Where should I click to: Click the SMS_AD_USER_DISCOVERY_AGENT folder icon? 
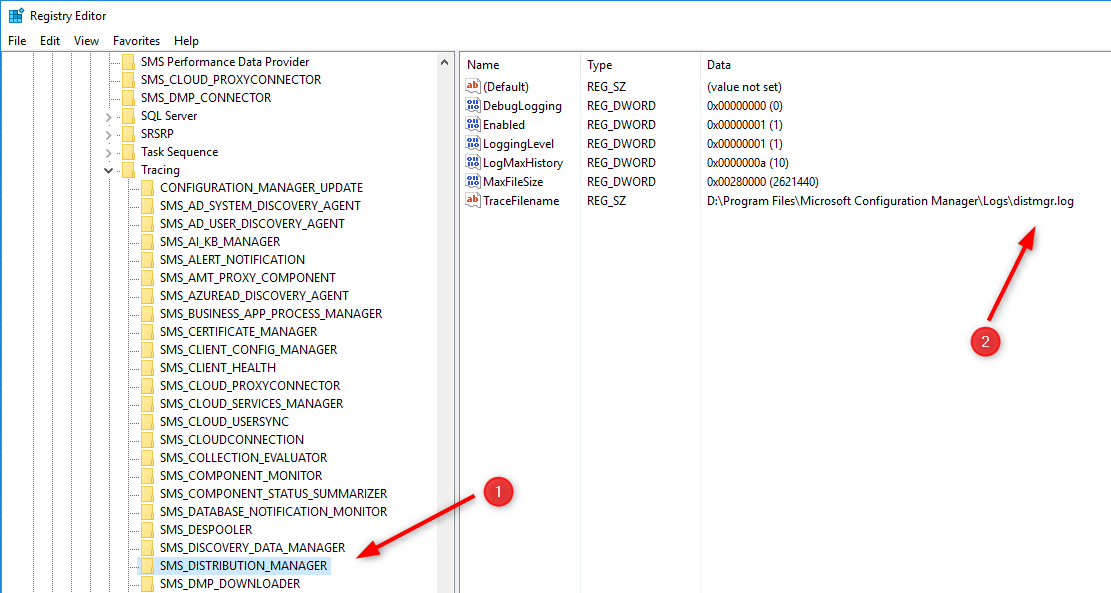point(147,224)
